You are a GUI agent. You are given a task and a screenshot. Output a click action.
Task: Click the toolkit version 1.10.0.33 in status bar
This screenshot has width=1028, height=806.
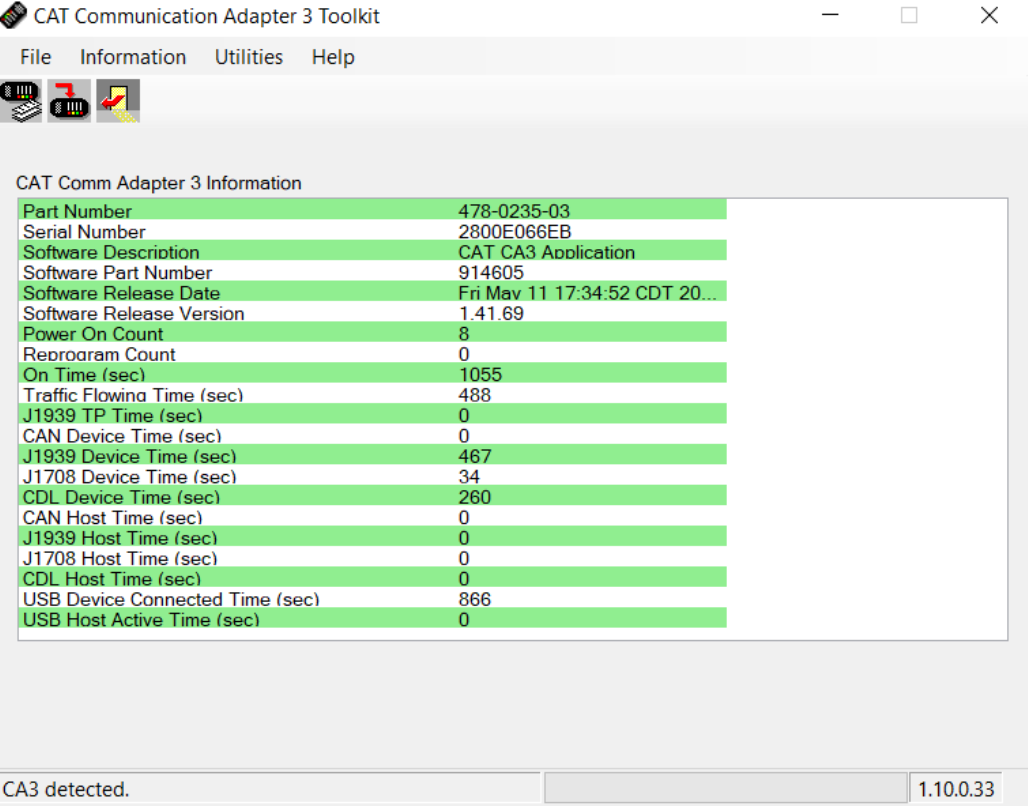click(x=956, y=789)
